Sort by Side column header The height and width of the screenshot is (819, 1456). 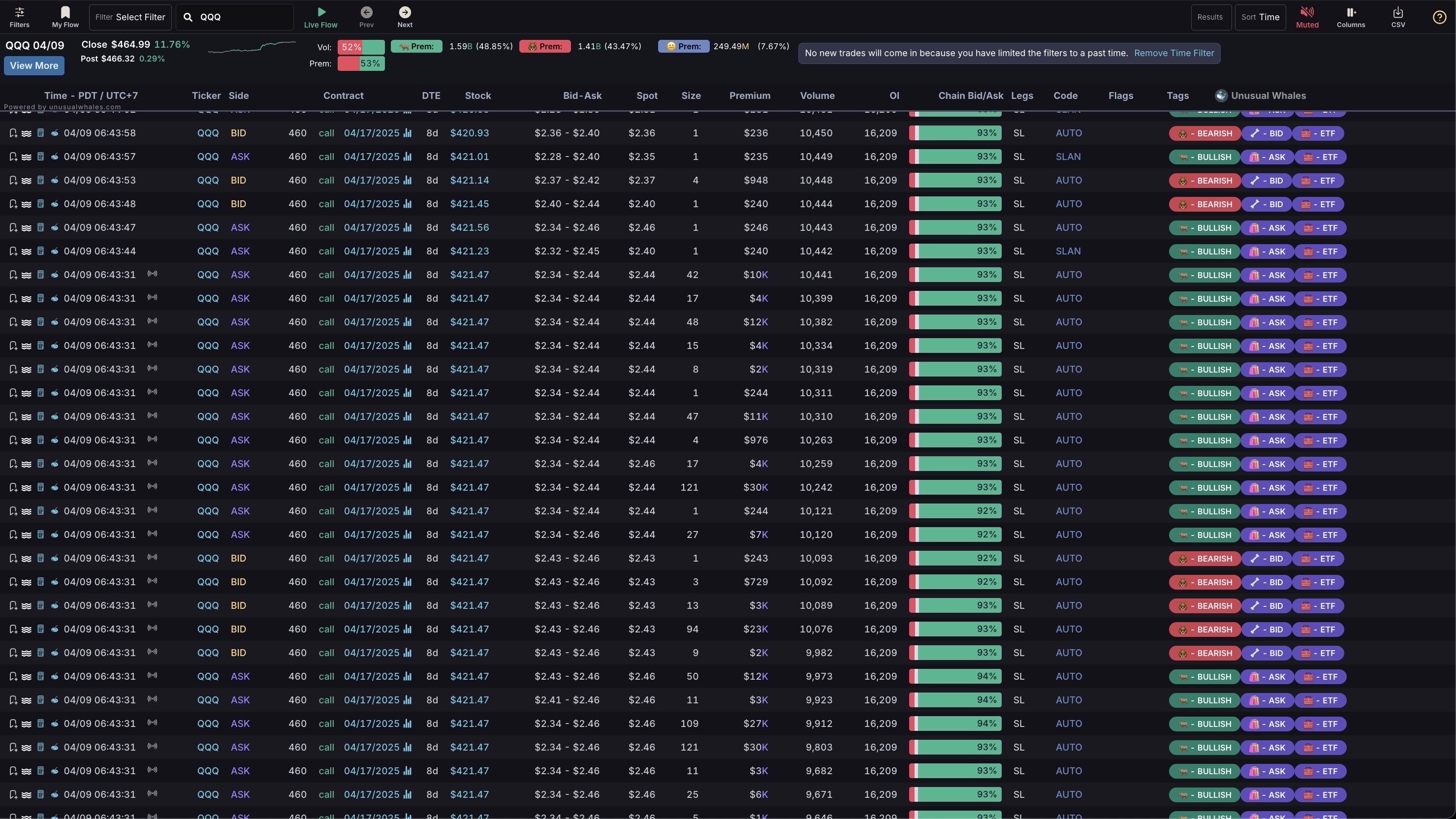239,95
